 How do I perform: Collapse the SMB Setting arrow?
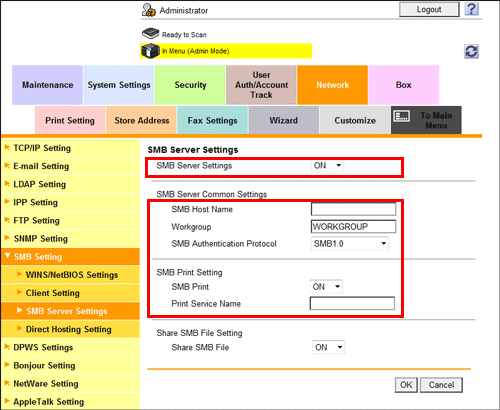point(7,256)
